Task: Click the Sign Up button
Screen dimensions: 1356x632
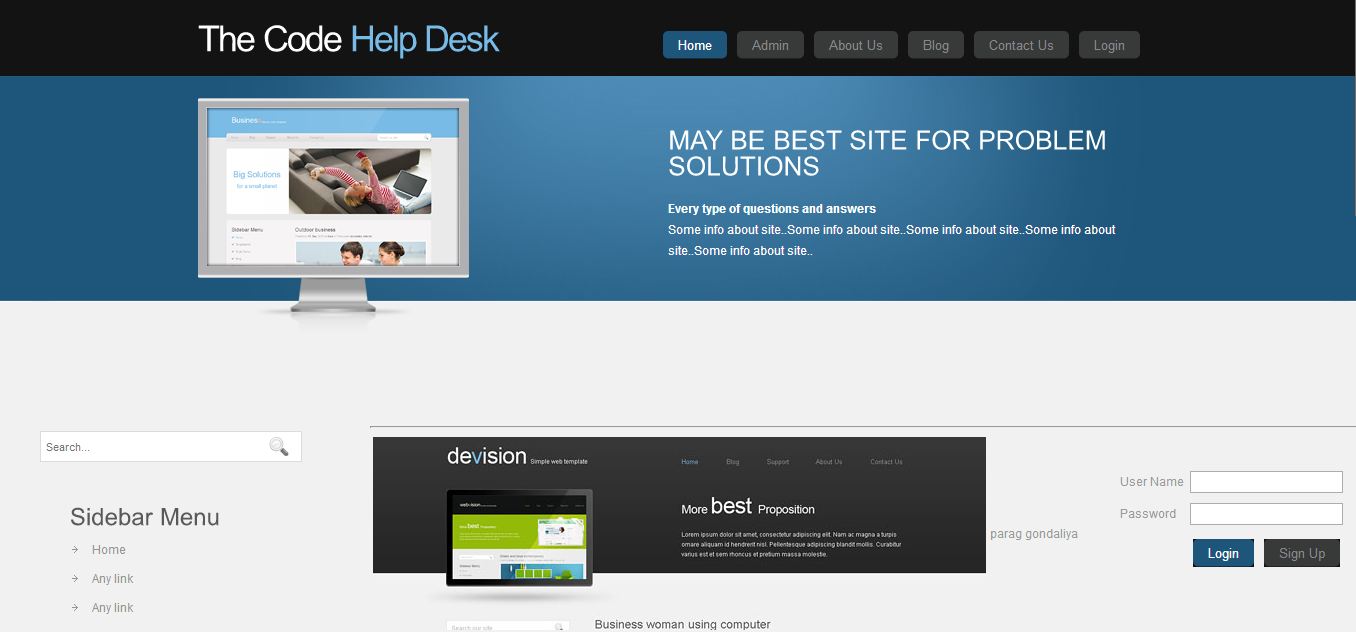Action: pos(1302,553)
